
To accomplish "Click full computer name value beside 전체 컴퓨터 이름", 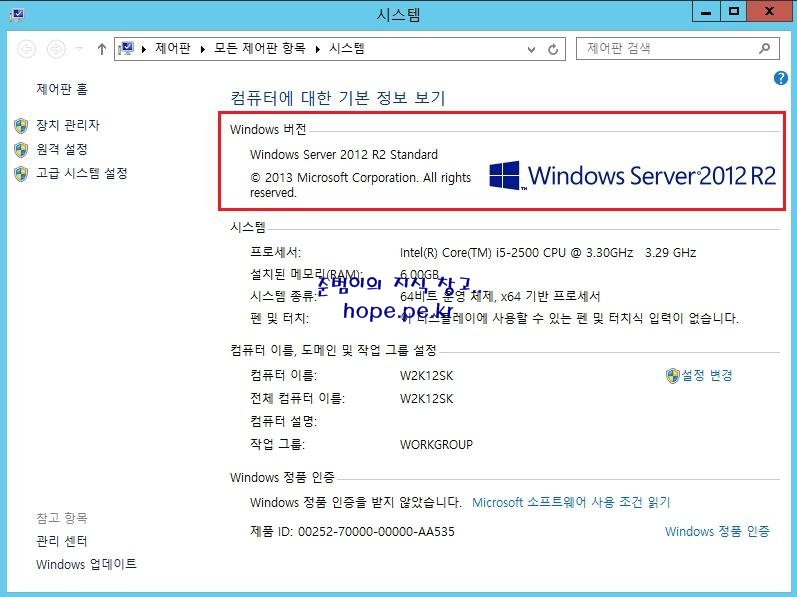I will pos(426,399).
